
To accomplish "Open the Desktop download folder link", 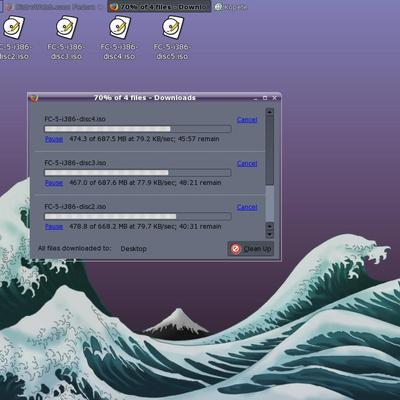I will [x=134, y=249].
